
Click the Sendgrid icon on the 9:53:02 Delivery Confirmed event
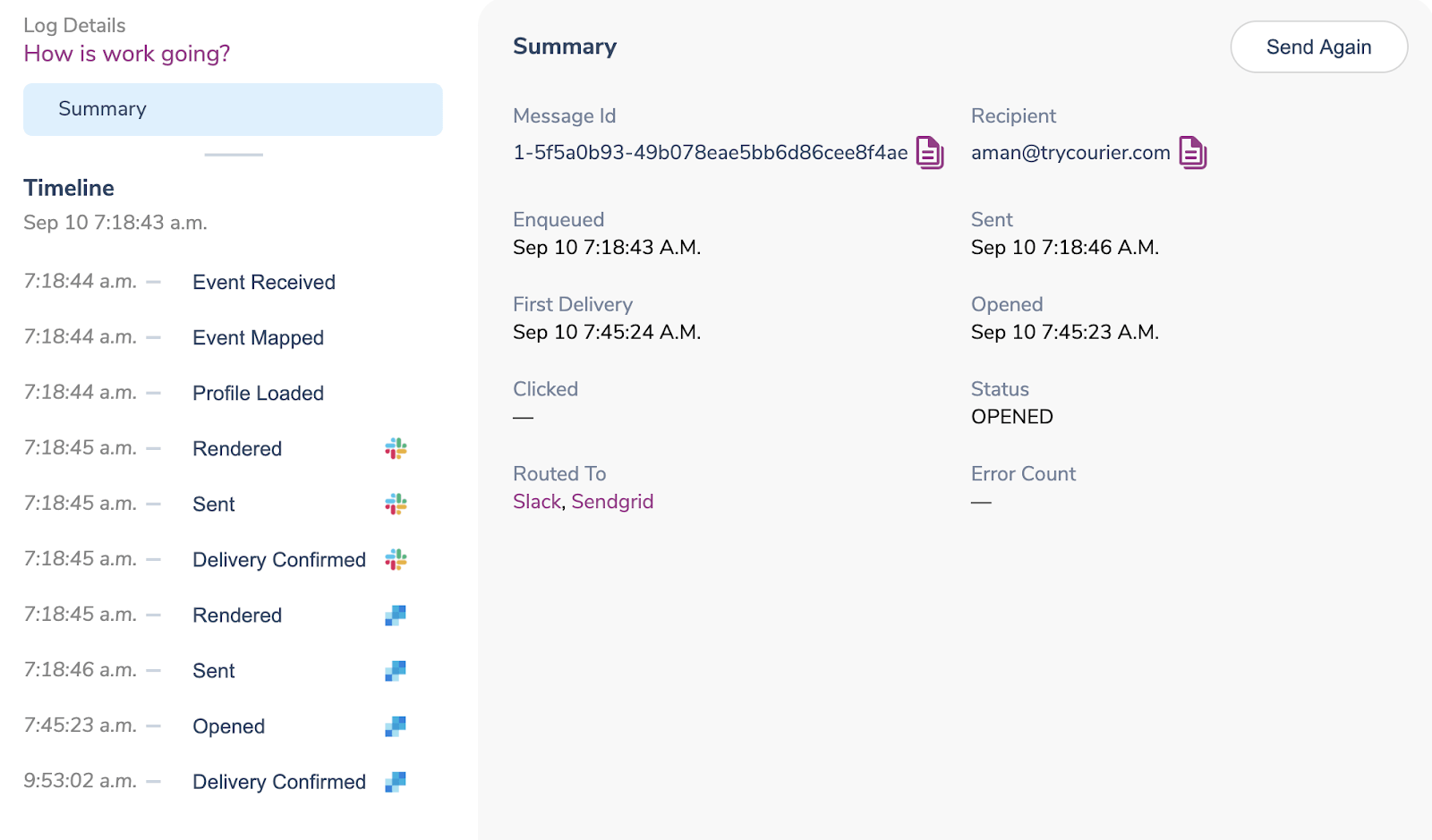(395, 781)
